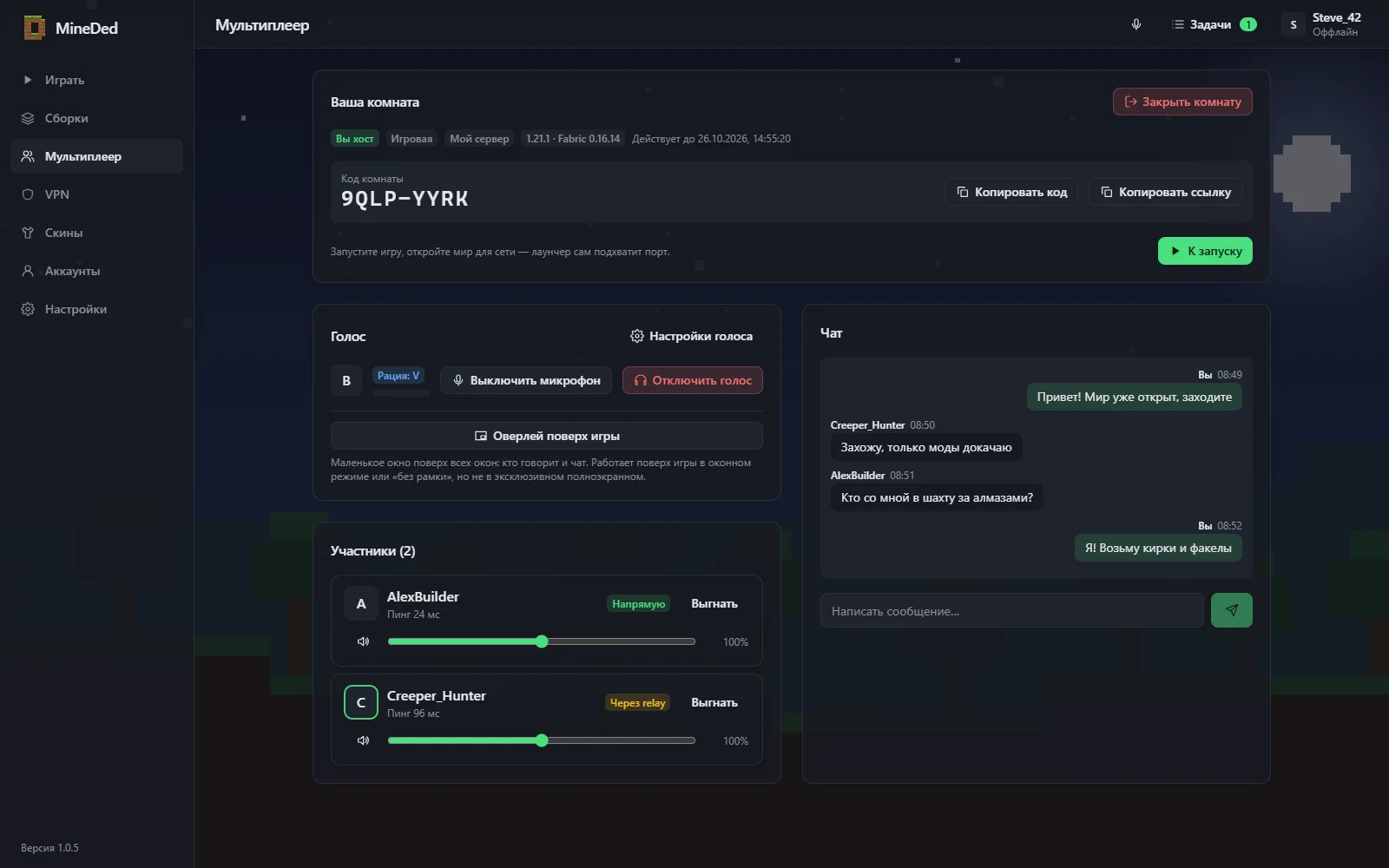Click the Вы хост badge
Viewport: 1389px width, 868px height.
(x=355, y=138)
